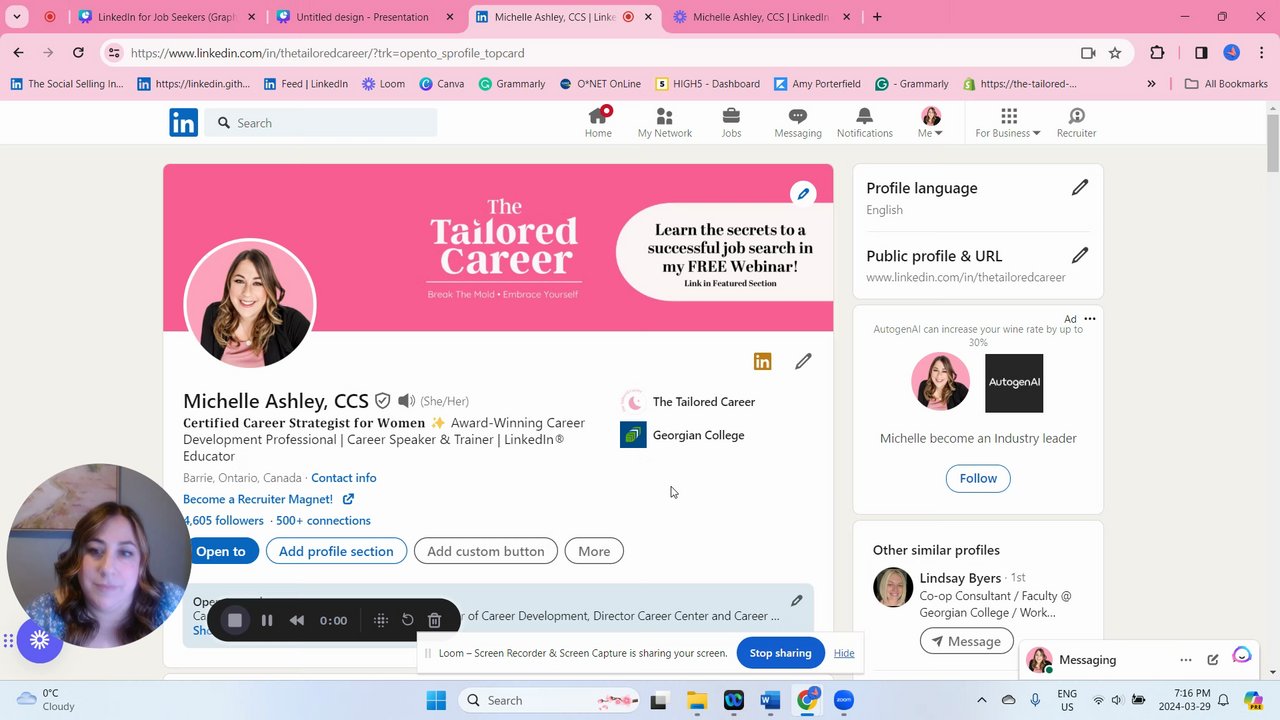Open Georgian College school link
1280x720 pixels.
tap(683, 435)
